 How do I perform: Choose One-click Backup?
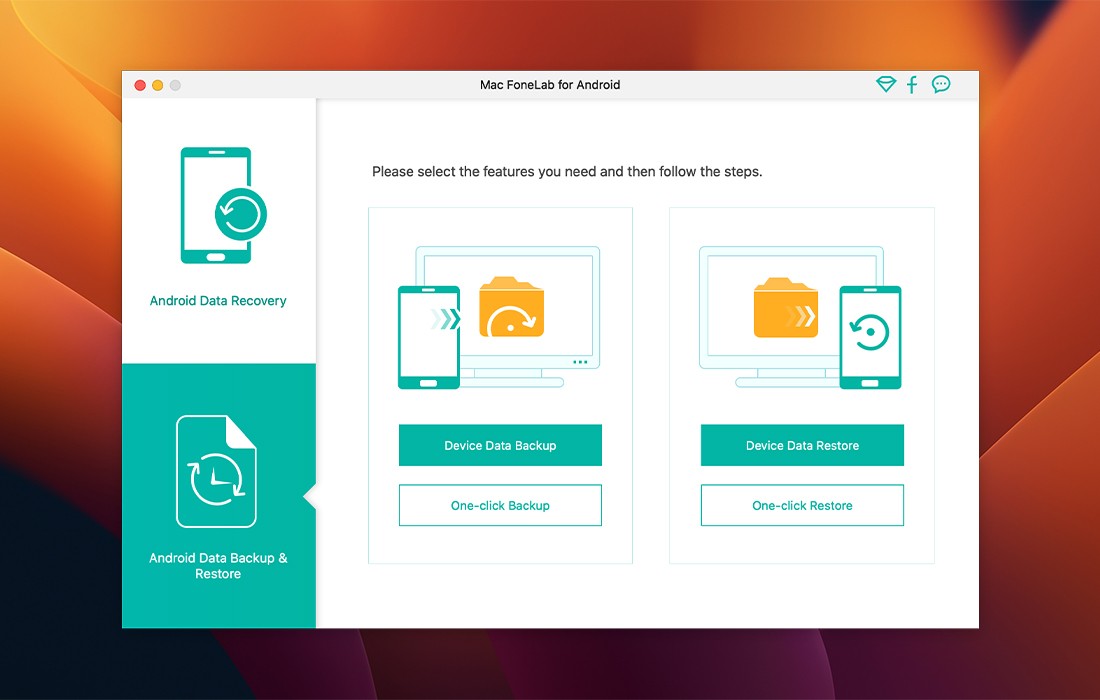pyautogui.click(x=500, y=506)
